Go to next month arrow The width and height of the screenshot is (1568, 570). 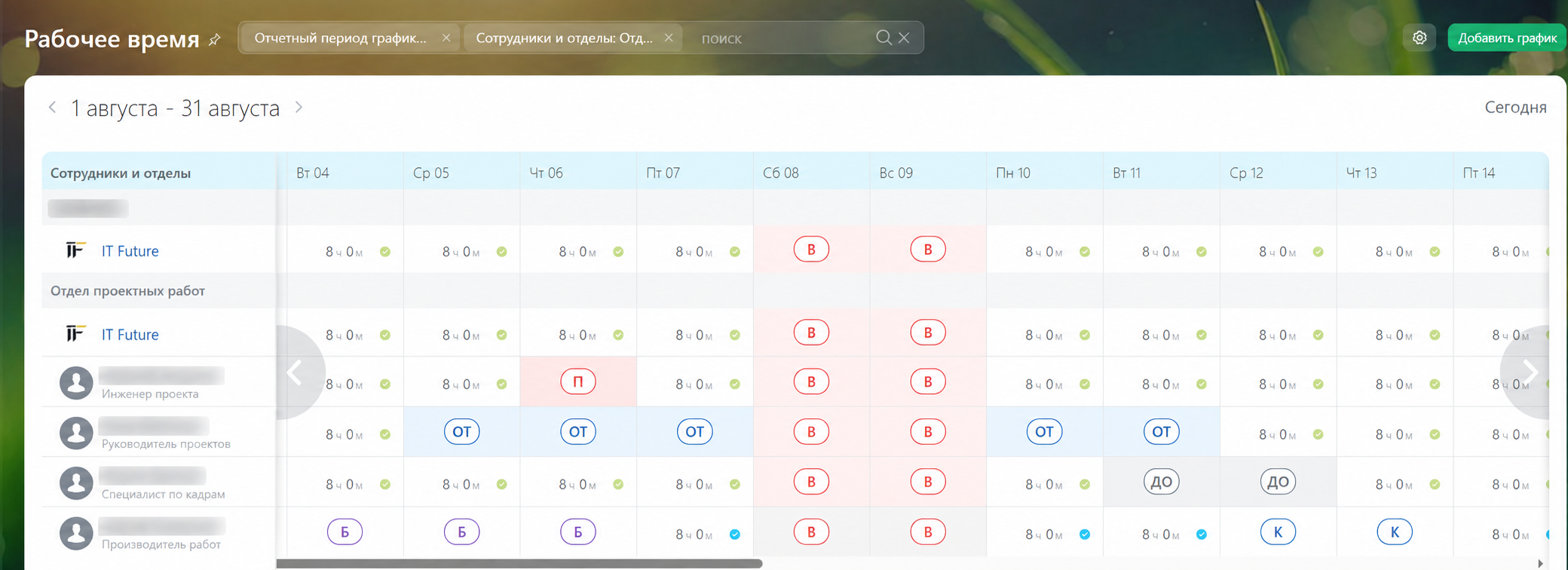tap(299, 107)
